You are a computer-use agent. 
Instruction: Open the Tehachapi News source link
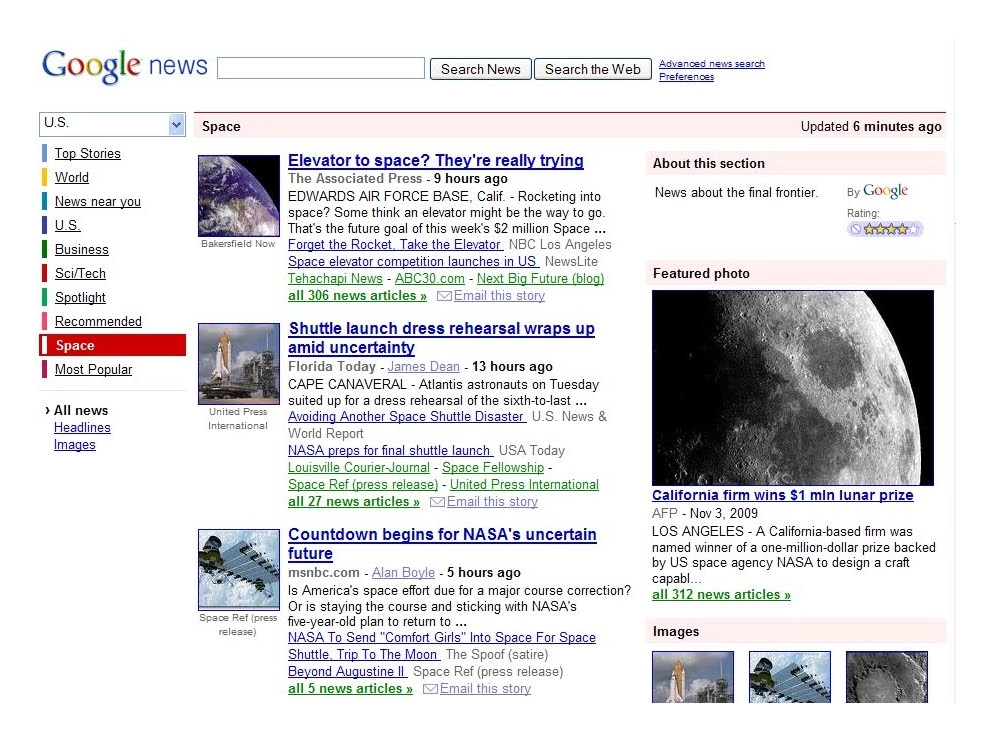[335, 279]
